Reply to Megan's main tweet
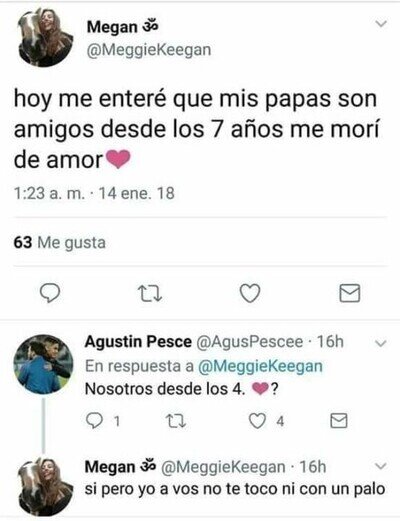 [50, 293]
